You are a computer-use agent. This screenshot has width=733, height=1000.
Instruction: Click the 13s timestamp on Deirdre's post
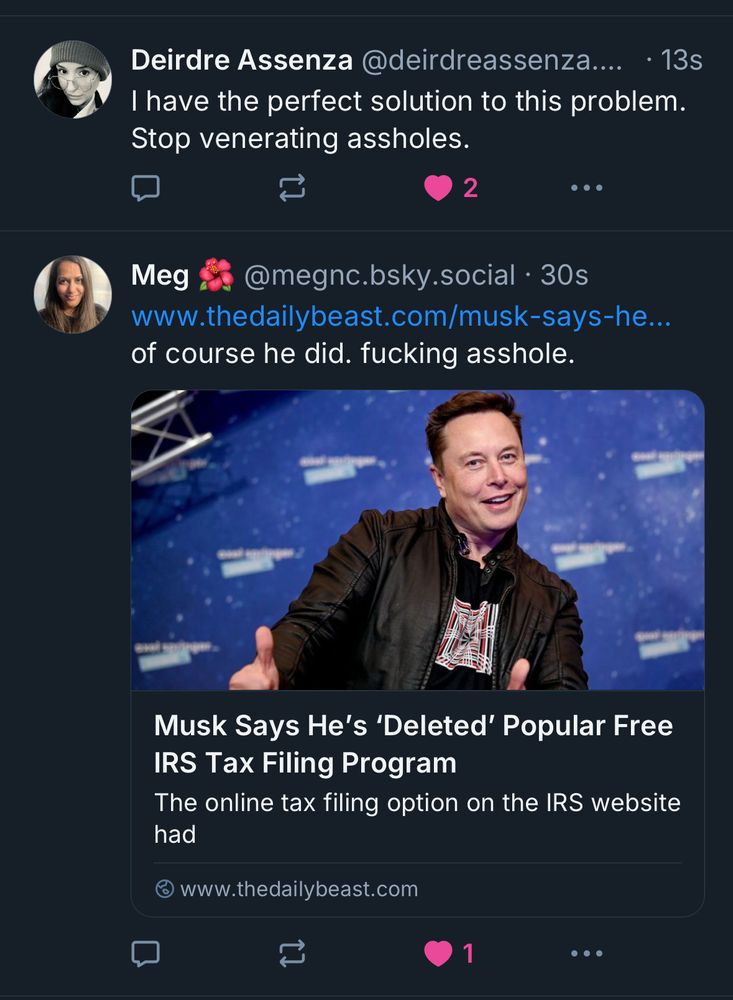click(x=678, y=60)
